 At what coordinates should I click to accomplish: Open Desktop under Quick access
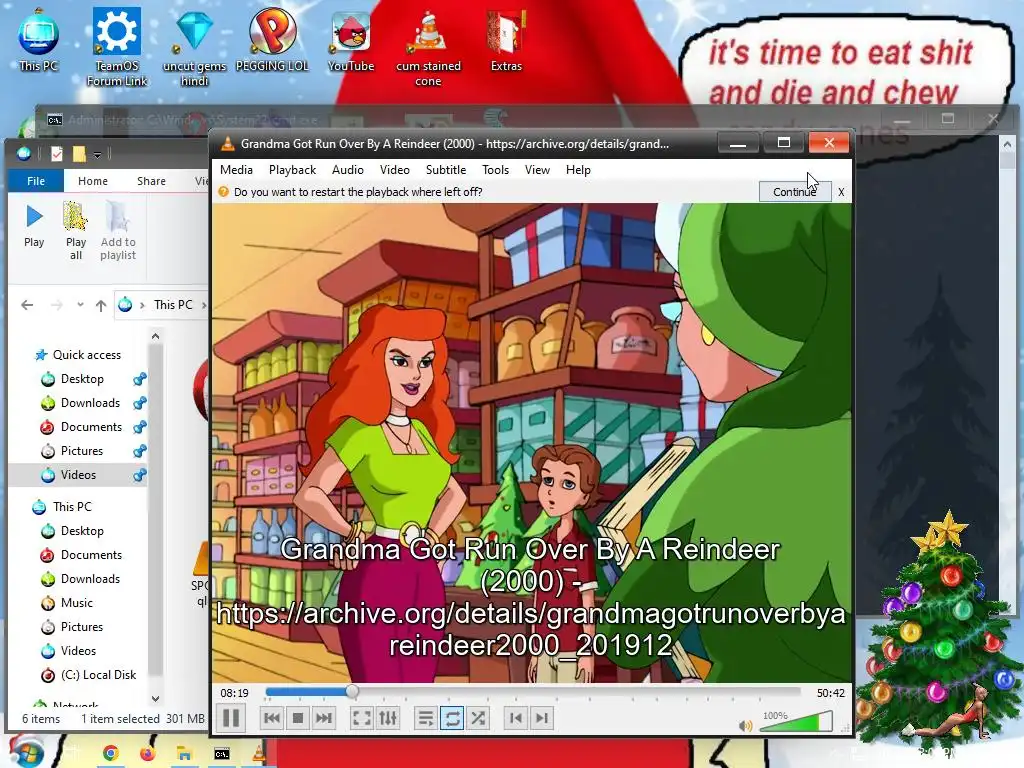click(82, 379)
